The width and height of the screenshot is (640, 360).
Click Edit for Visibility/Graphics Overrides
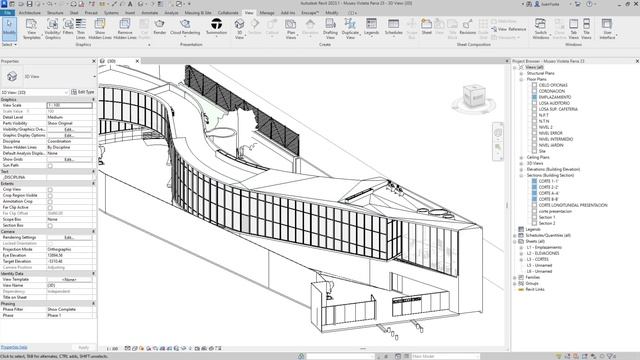(x=69, y=129)
